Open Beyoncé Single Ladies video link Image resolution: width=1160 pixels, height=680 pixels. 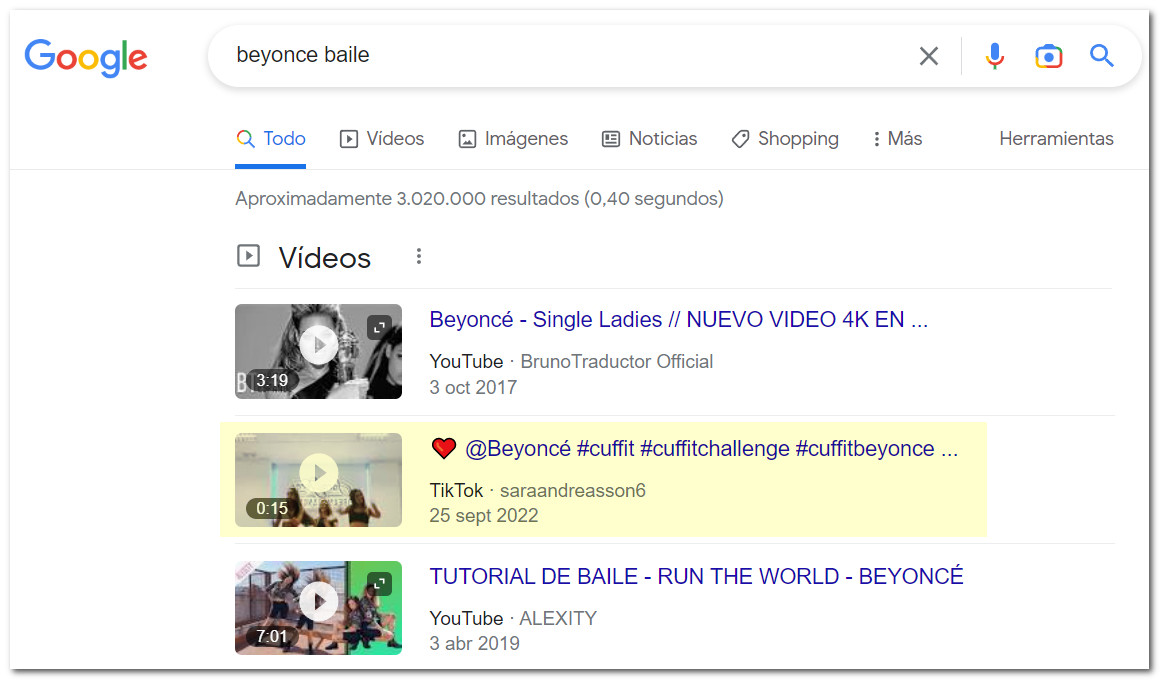678,320
